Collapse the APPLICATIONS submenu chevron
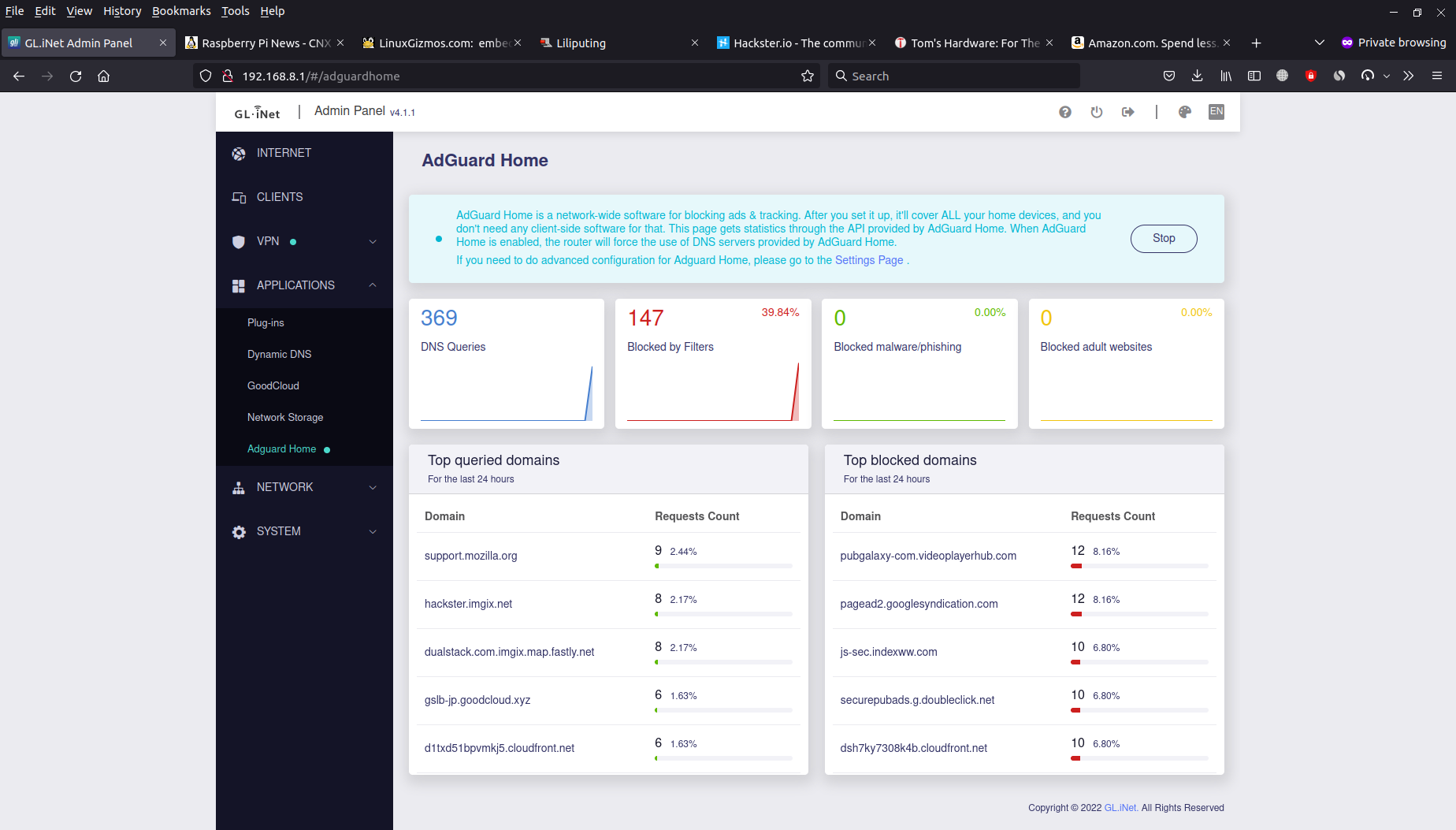Image resolution: width=1456 pixels, height=830 pixels. pos(373,285)
